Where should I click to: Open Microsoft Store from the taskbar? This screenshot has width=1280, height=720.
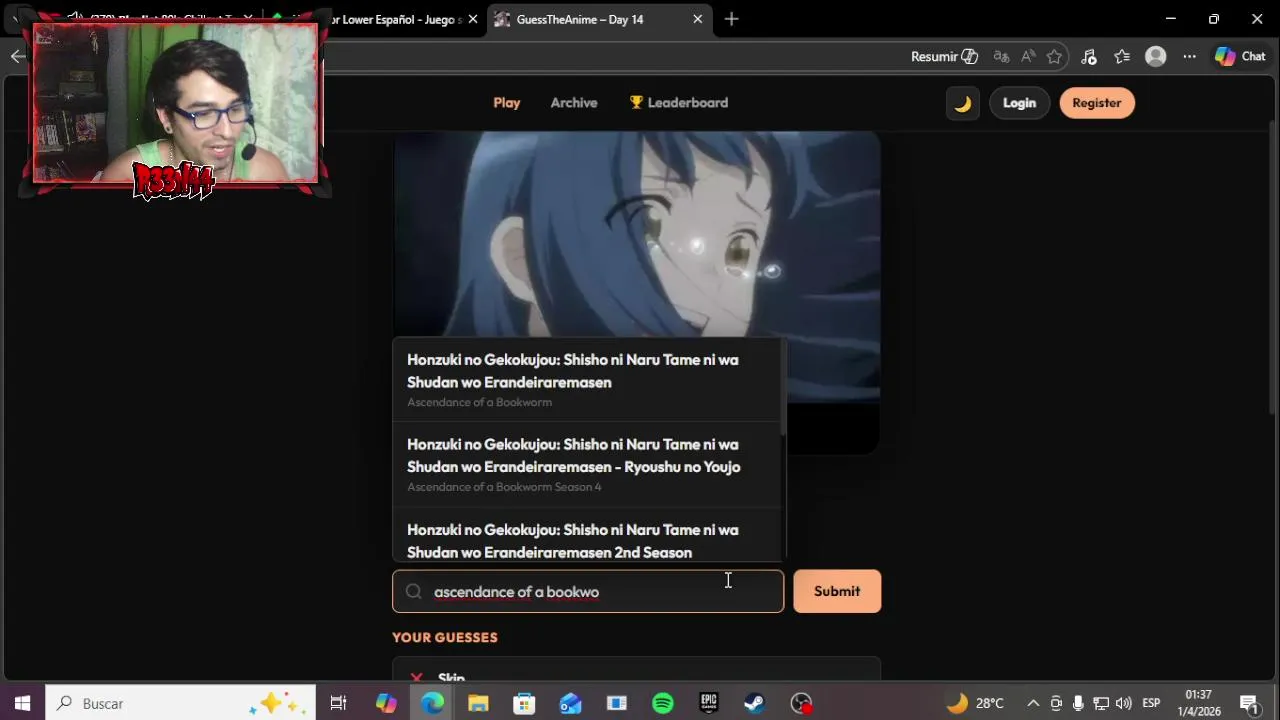pos(524,703)
